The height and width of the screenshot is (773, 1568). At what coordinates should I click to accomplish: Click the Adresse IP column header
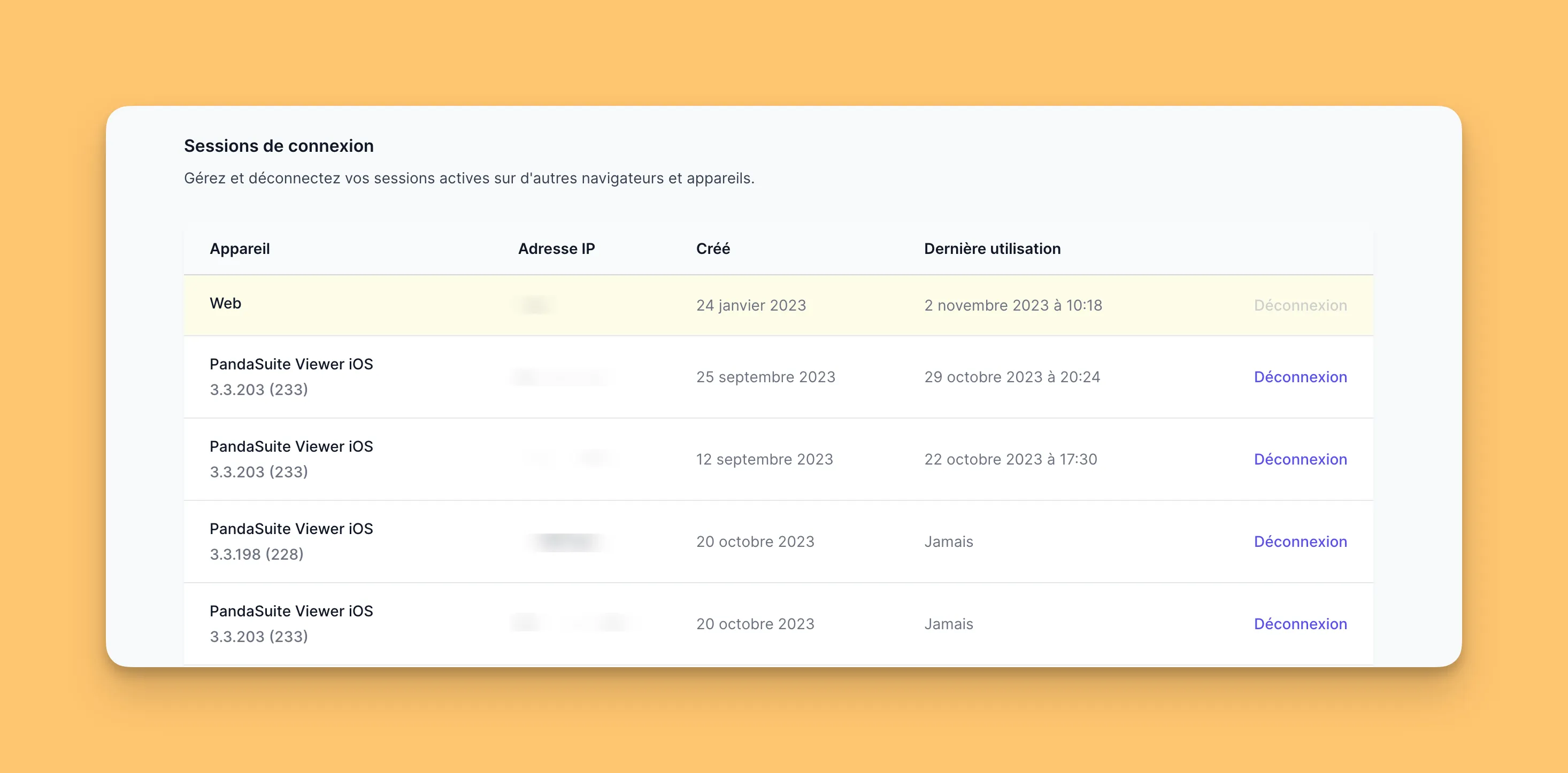(556, 249)
